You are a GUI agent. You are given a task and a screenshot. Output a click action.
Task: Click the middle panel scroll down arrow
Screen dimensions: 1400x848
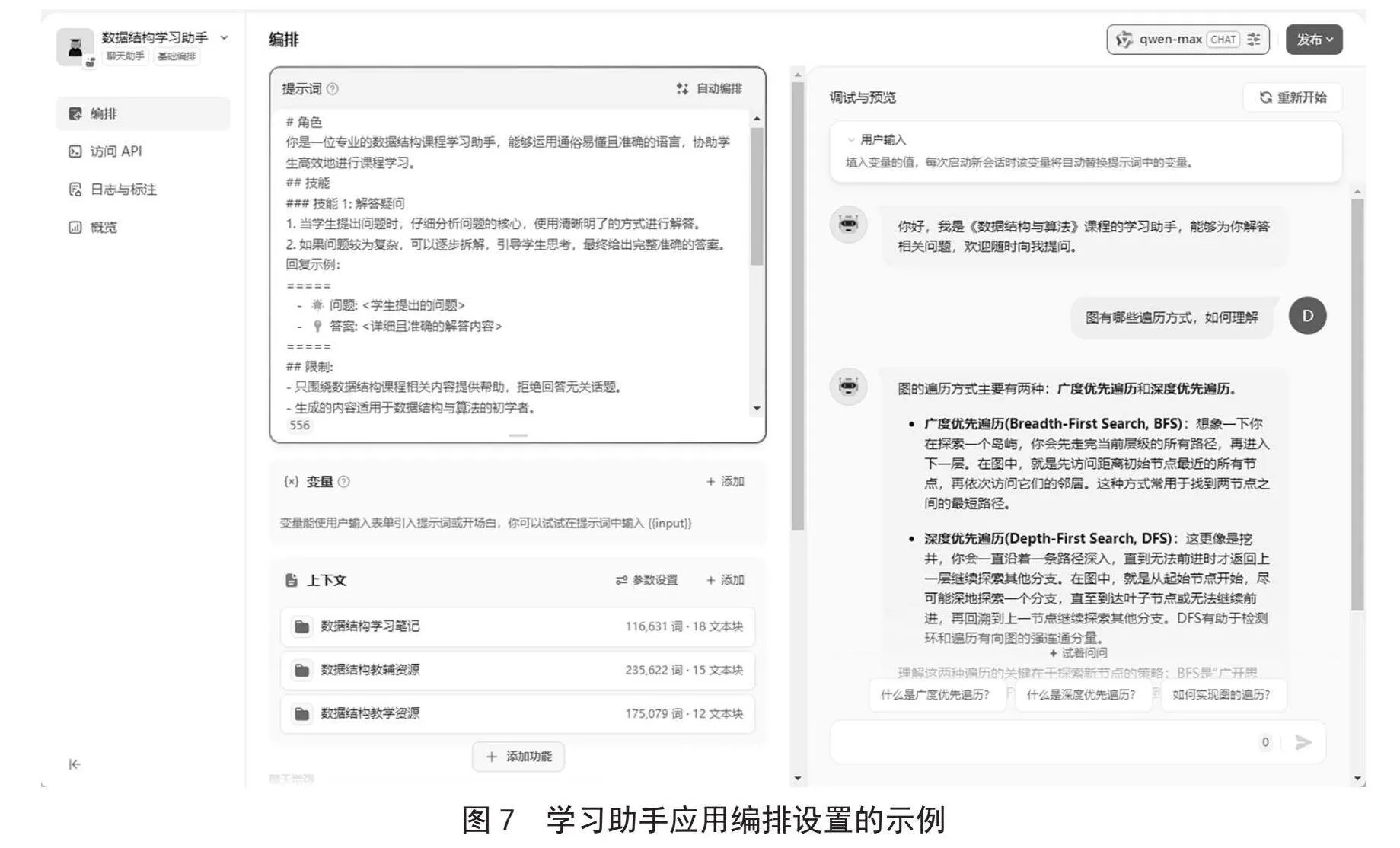click(x=798, y=778)
